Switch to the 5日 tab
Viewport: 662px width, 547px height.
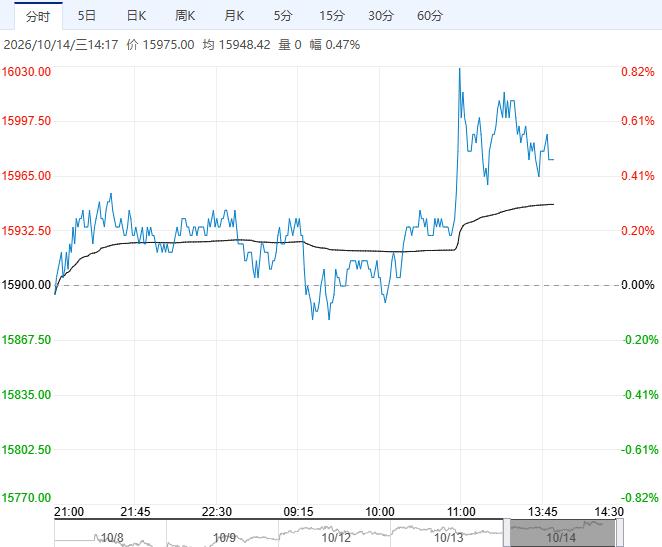pyautogui.click(x=87, y=16)
